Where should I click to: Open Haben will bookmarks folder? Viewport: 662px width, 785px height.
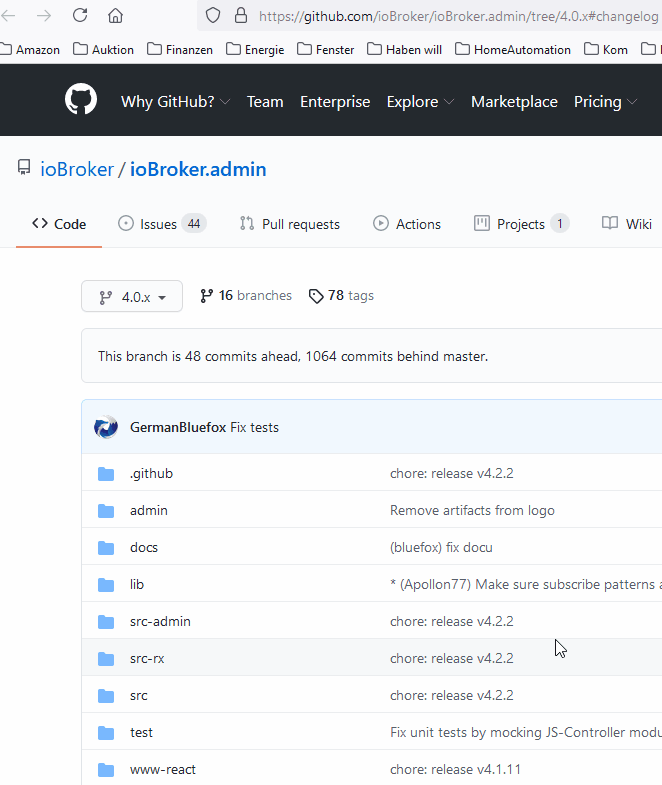[x=405, y=50]
